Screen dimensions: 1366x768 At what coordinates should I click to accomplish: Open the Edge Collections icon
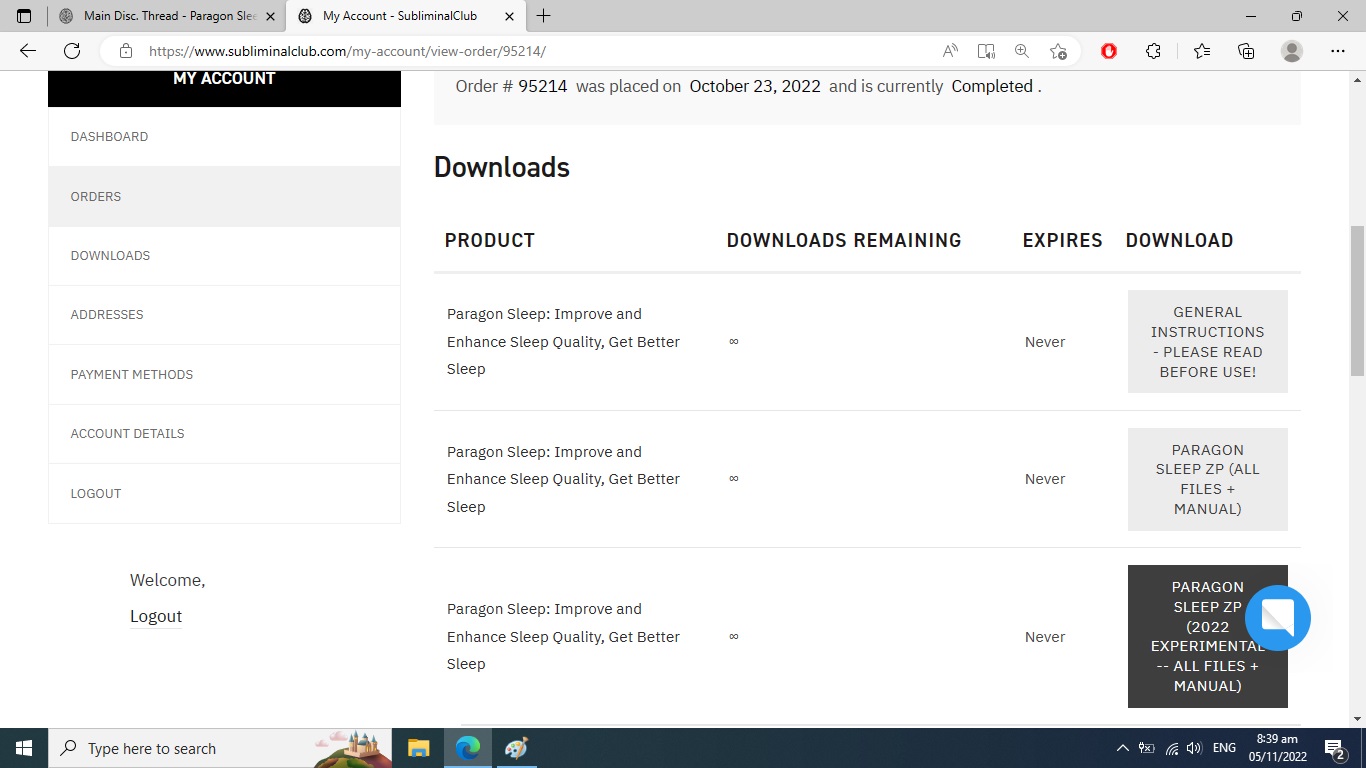click(1246, 51)
